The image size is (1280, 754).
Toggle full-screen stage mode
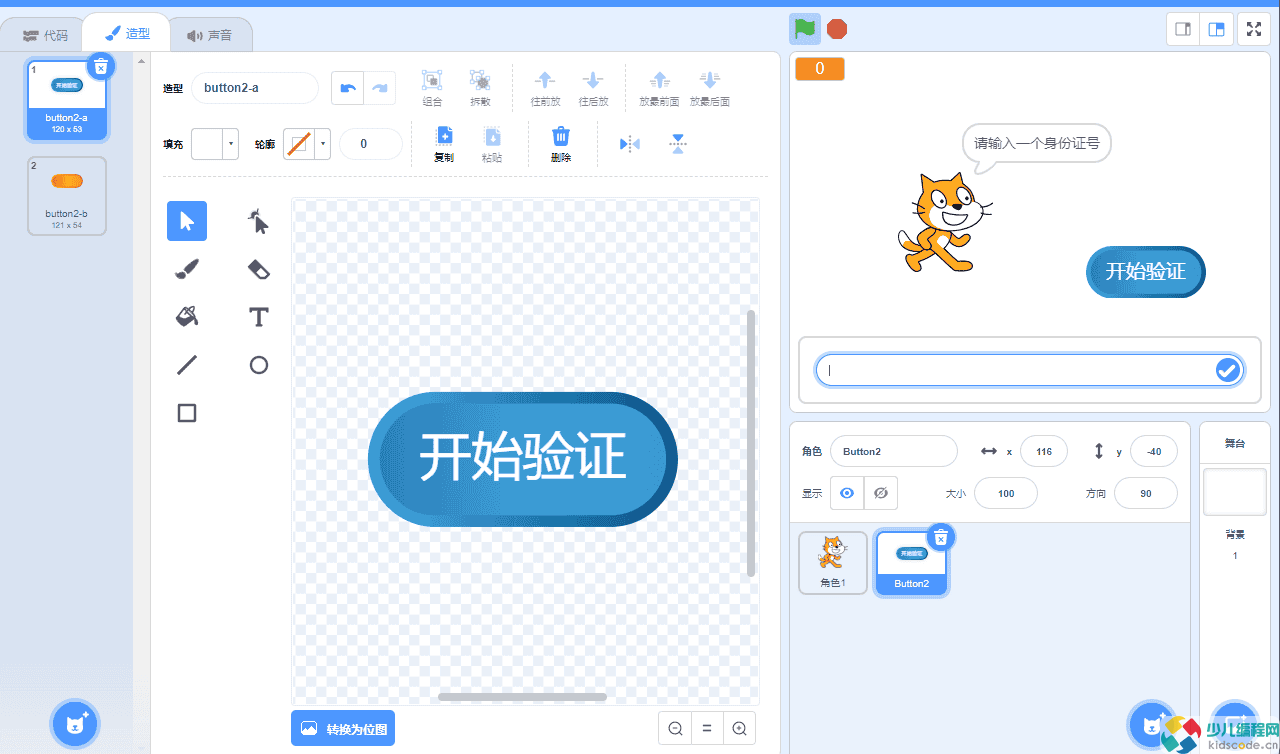(1253, 28)
